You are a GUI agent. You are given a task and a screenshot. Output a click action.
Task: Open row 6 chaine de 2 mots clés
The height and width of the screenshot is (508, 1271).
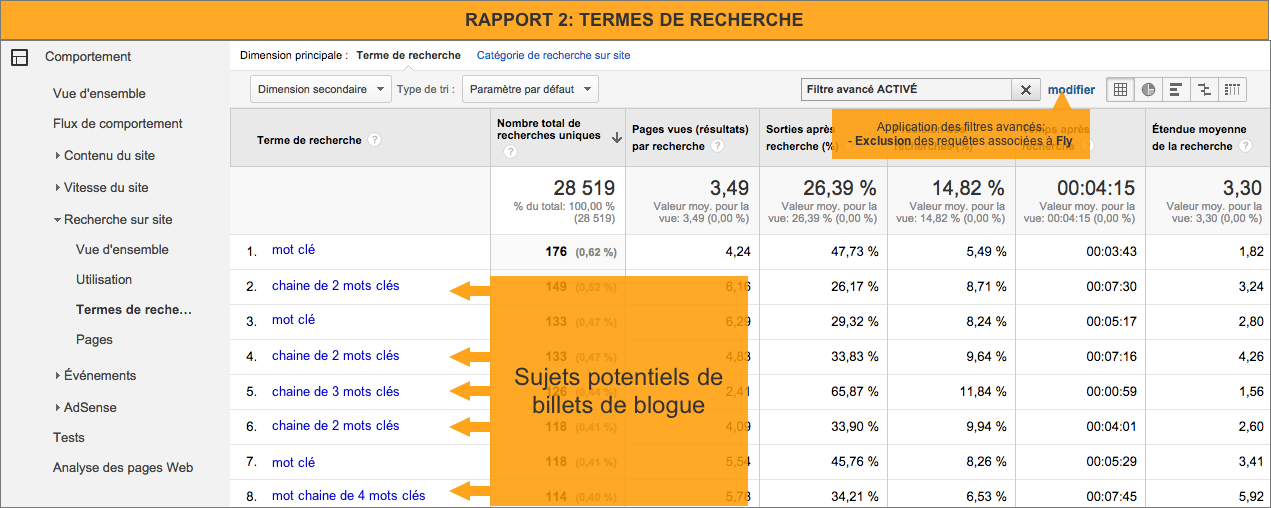pos(335,426)
